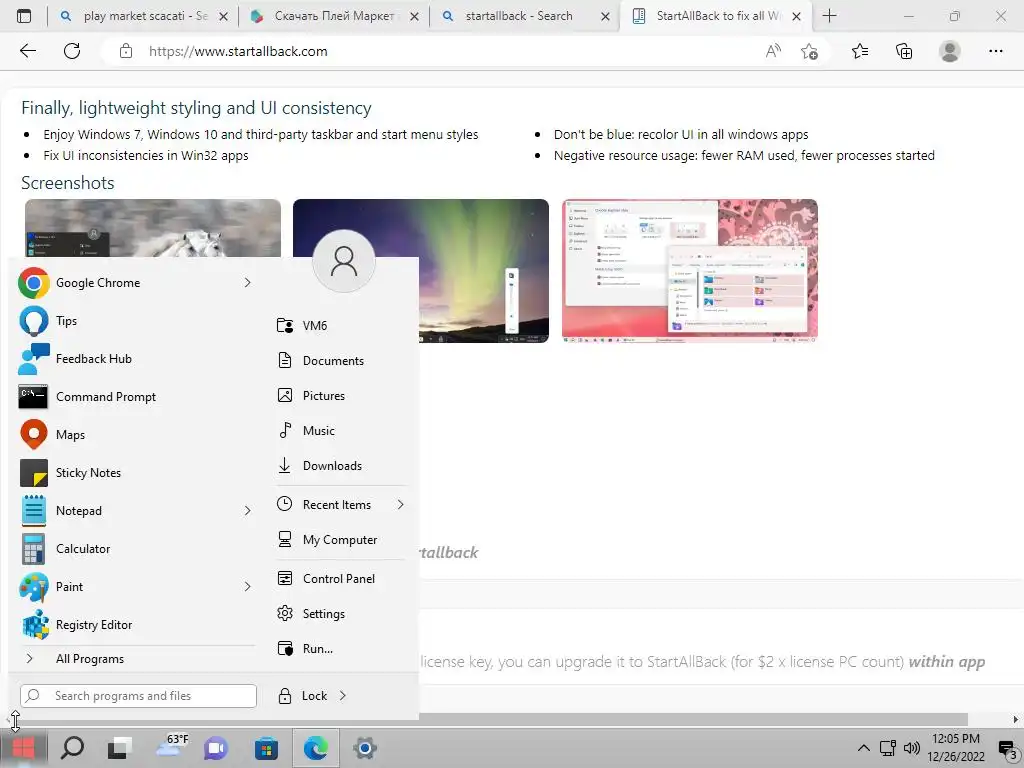Screen dimensions: 1024x768
Task: Expand Notepad jump list arrow
Action: click(248, 511)
